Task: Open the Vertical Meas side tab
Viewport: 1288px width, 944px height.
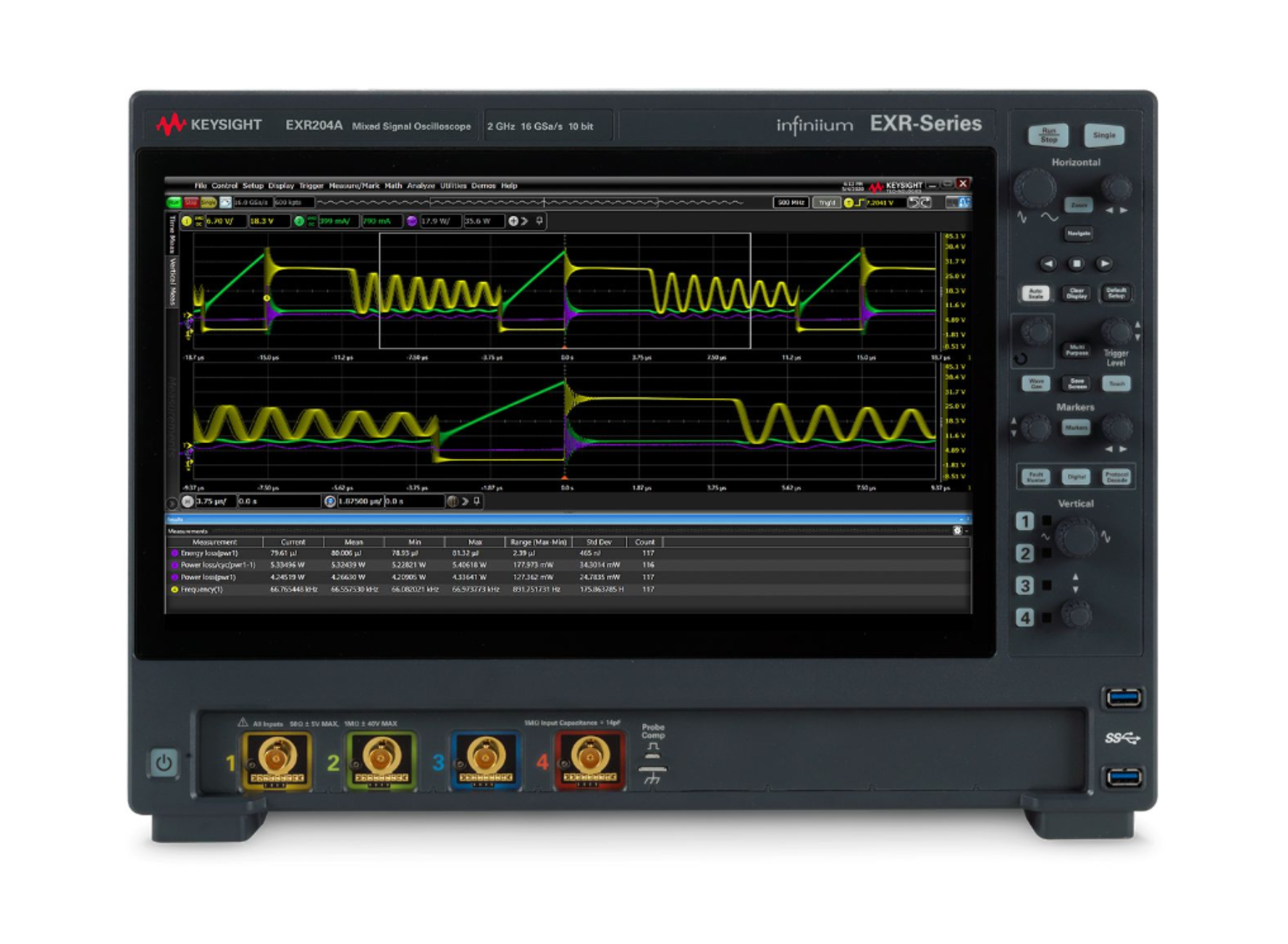Action: point(173,282)
